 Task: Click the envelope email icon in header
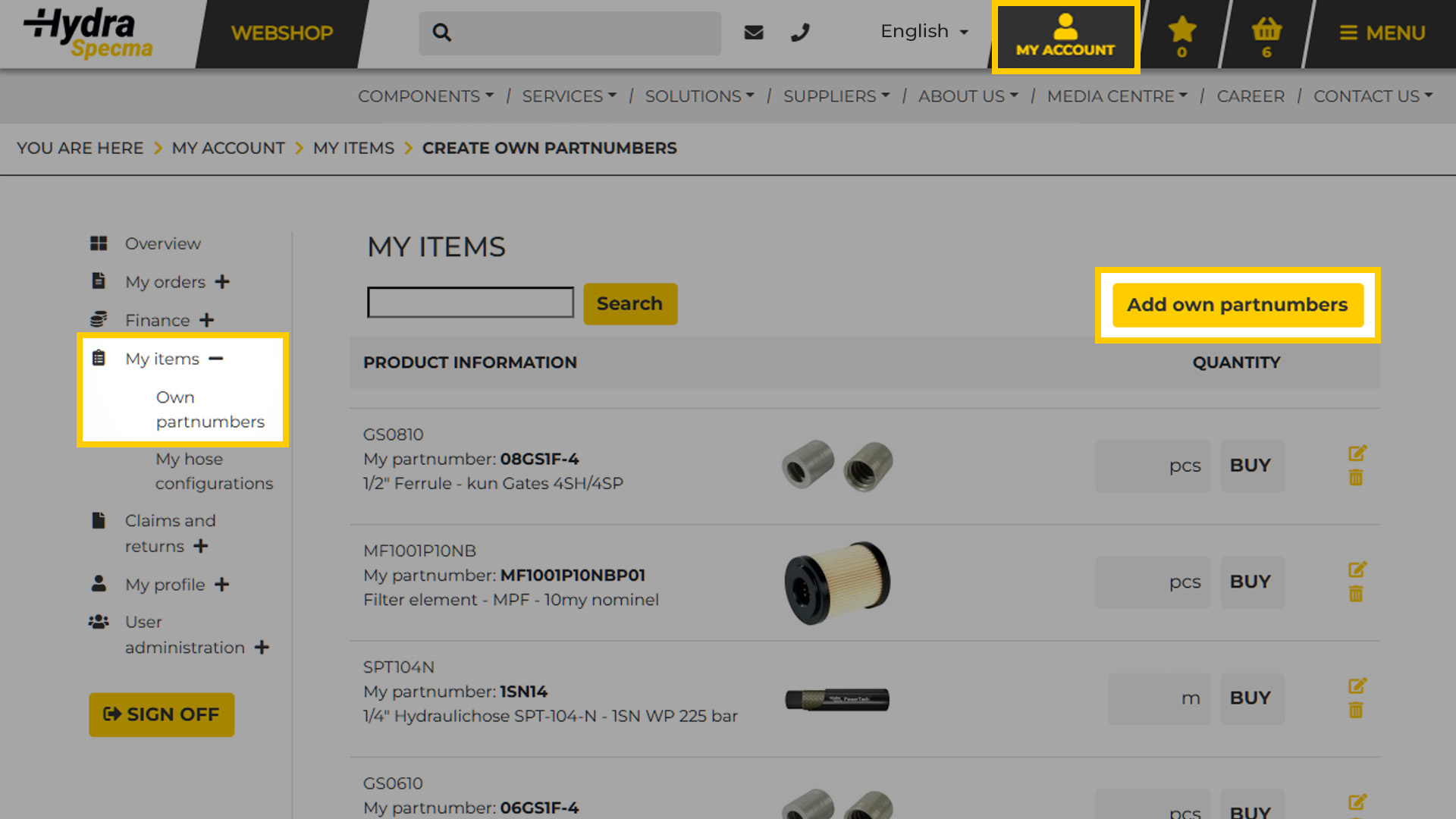pyautogui.click(x=753, y=33)
